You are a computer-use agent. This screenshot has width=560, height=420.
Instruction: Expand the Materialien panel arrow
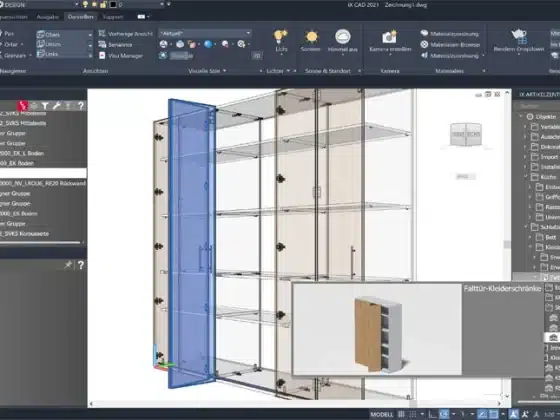[484, 71]
